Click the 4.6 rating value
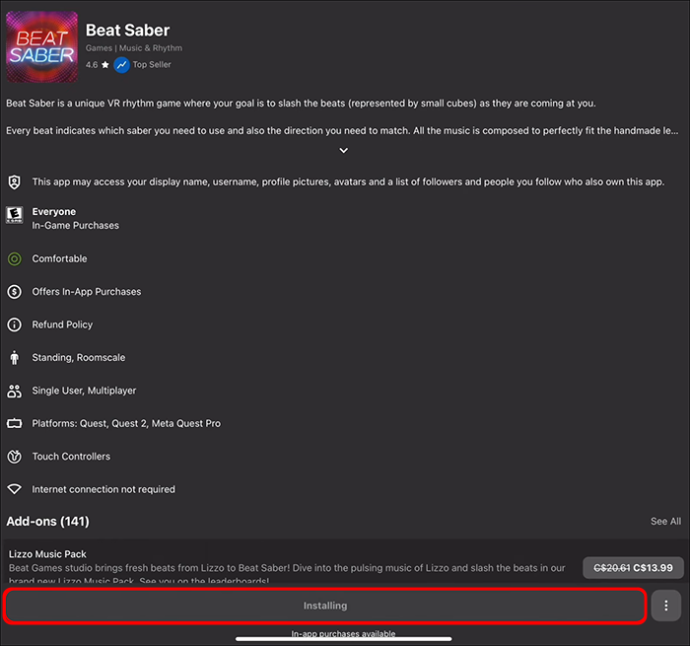 [92, 65]
